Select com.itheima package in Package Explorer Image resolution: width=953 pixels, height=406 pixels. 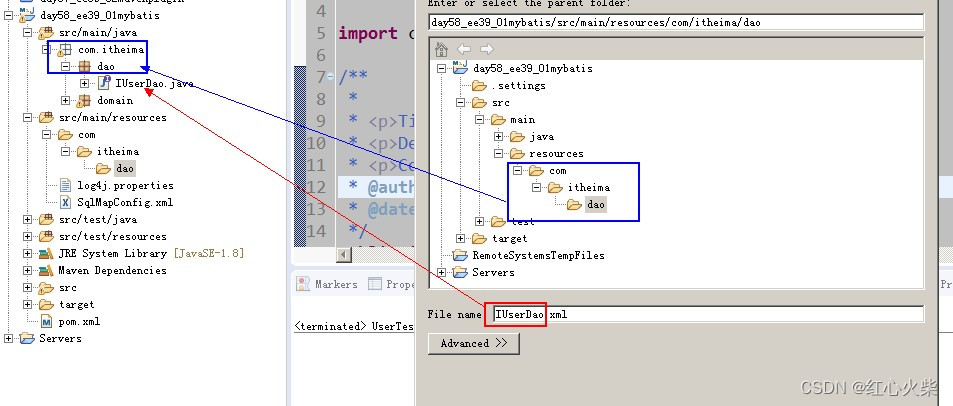coord(111,50)
